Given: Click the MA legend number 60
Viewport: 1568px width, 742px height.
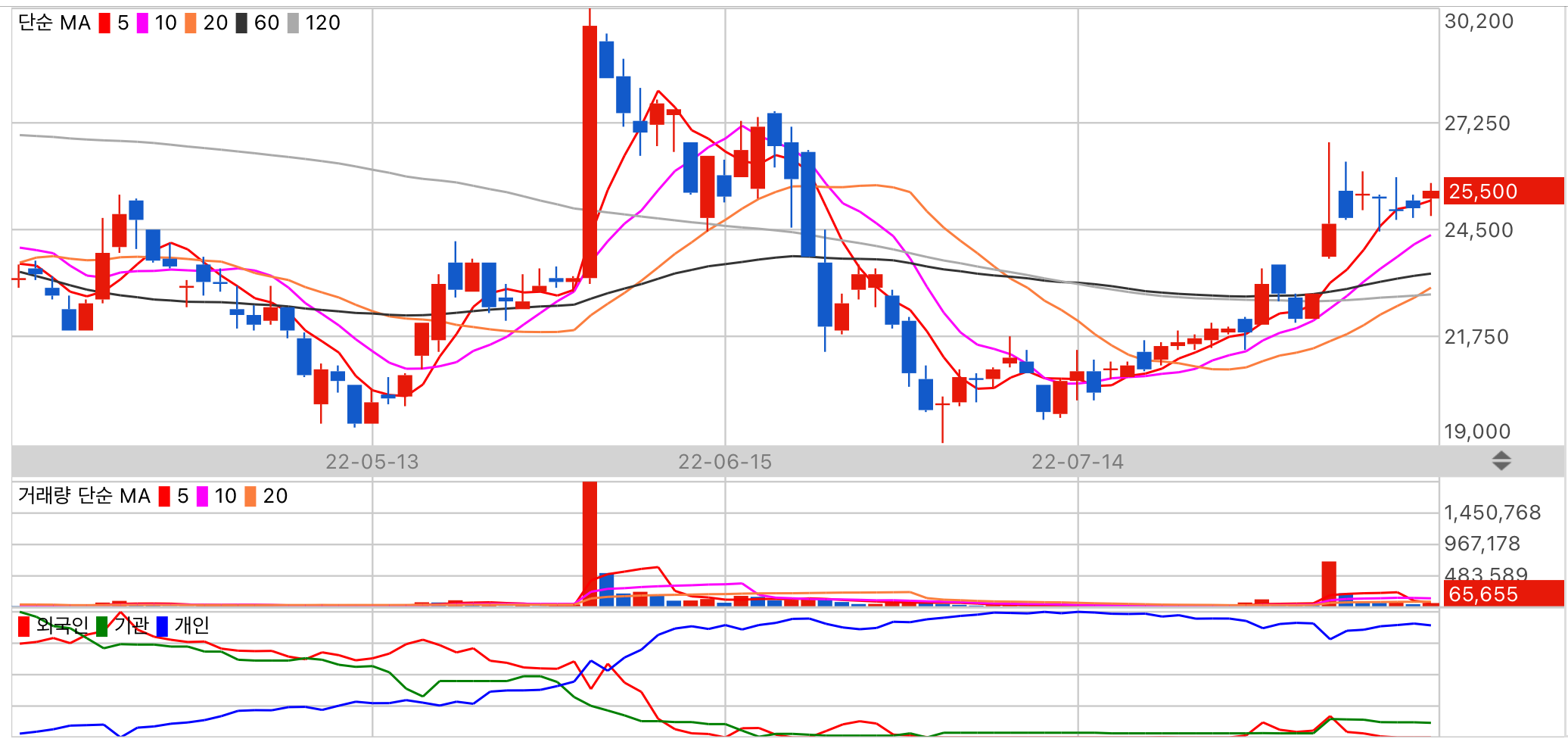Looking at the screenshot, I should pyautogui.click(x=266, y=23).
